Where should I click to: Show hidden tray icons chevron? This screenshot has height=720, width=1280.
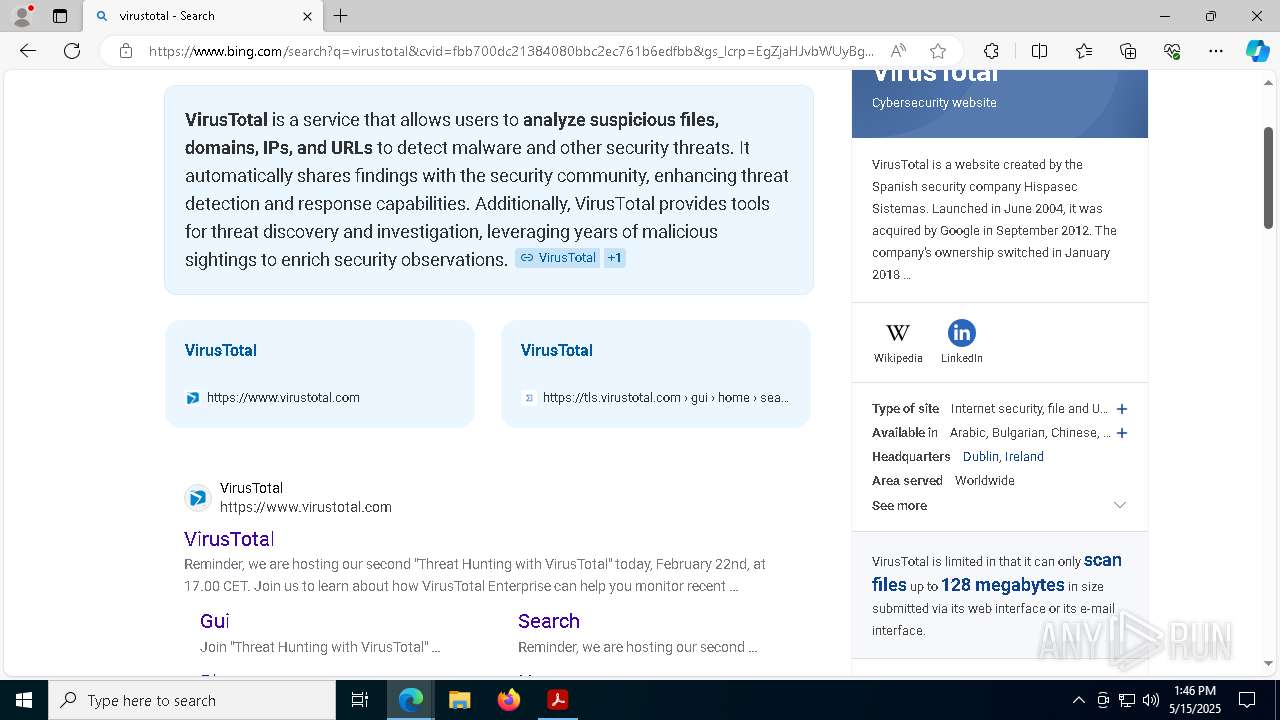1078,700
